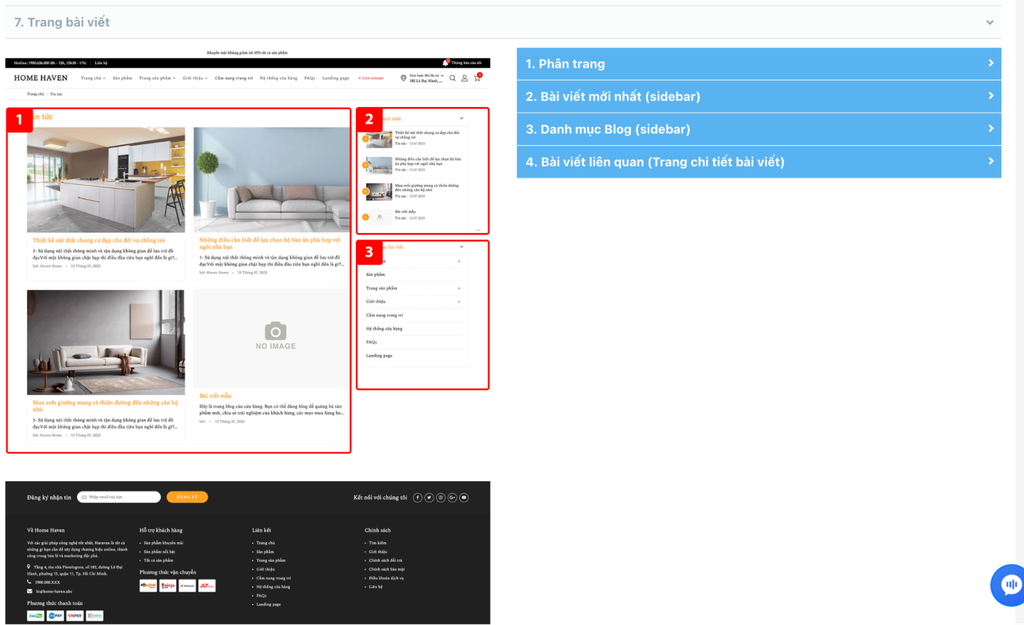The height and width of the screenshot is (625, 1024).
Task: Click the YouTube icon in footer
Action: click(x=464, y=497)
